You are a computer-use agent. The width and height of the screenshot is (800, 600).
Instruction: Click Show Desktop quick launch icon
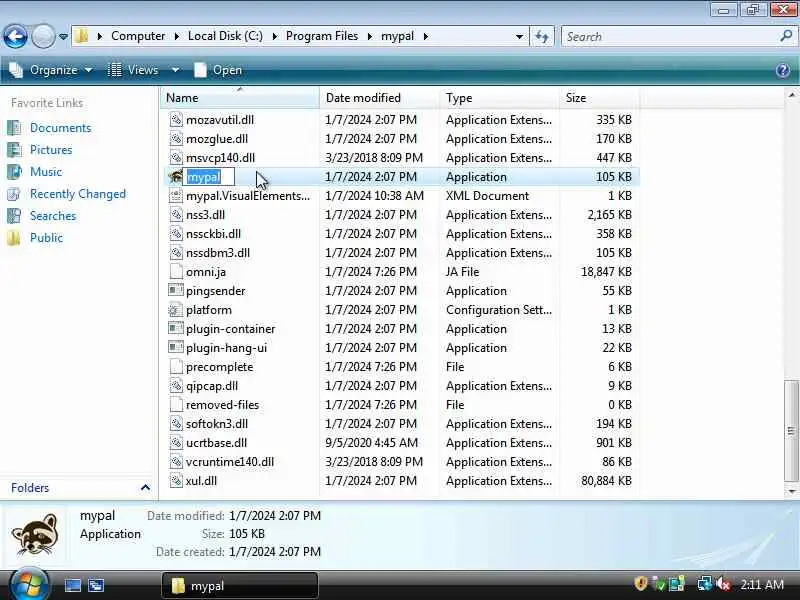(72, 585)
